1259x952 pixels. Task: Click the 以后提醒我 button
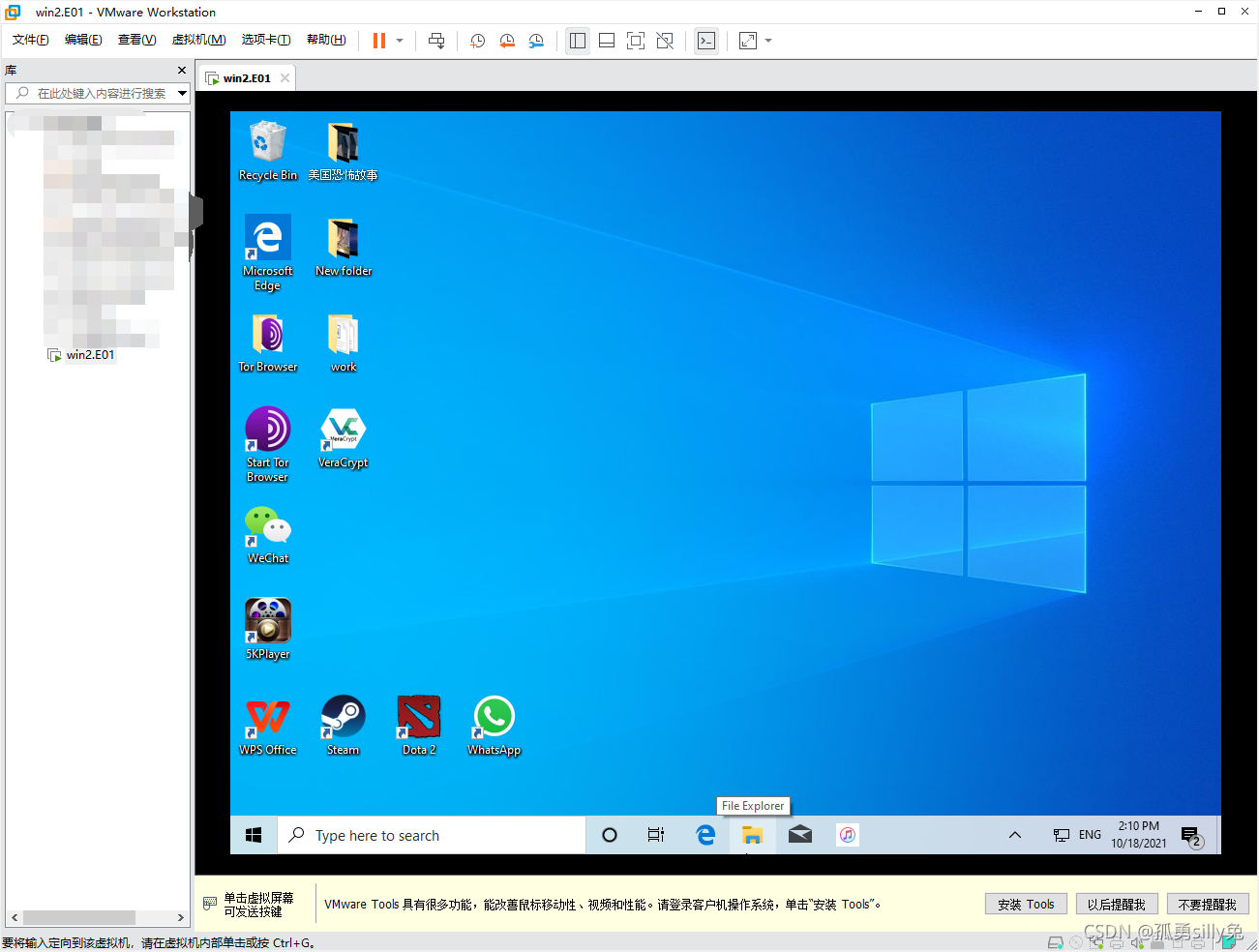(1117, 905)
